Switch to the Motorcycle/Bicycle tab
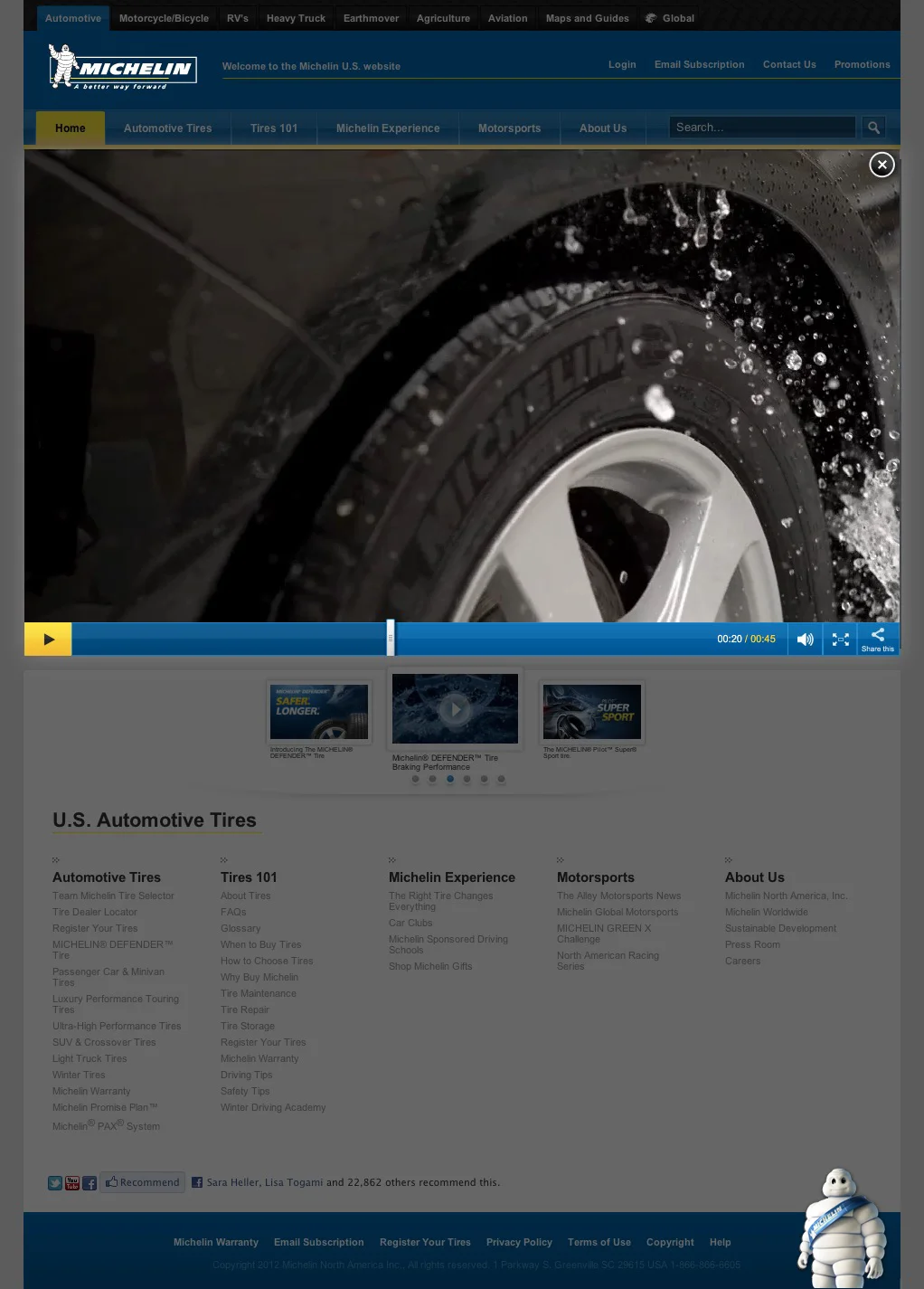The height and width of the screenshot is (1289, 924). pyautogui.click(x=164, y=18)
